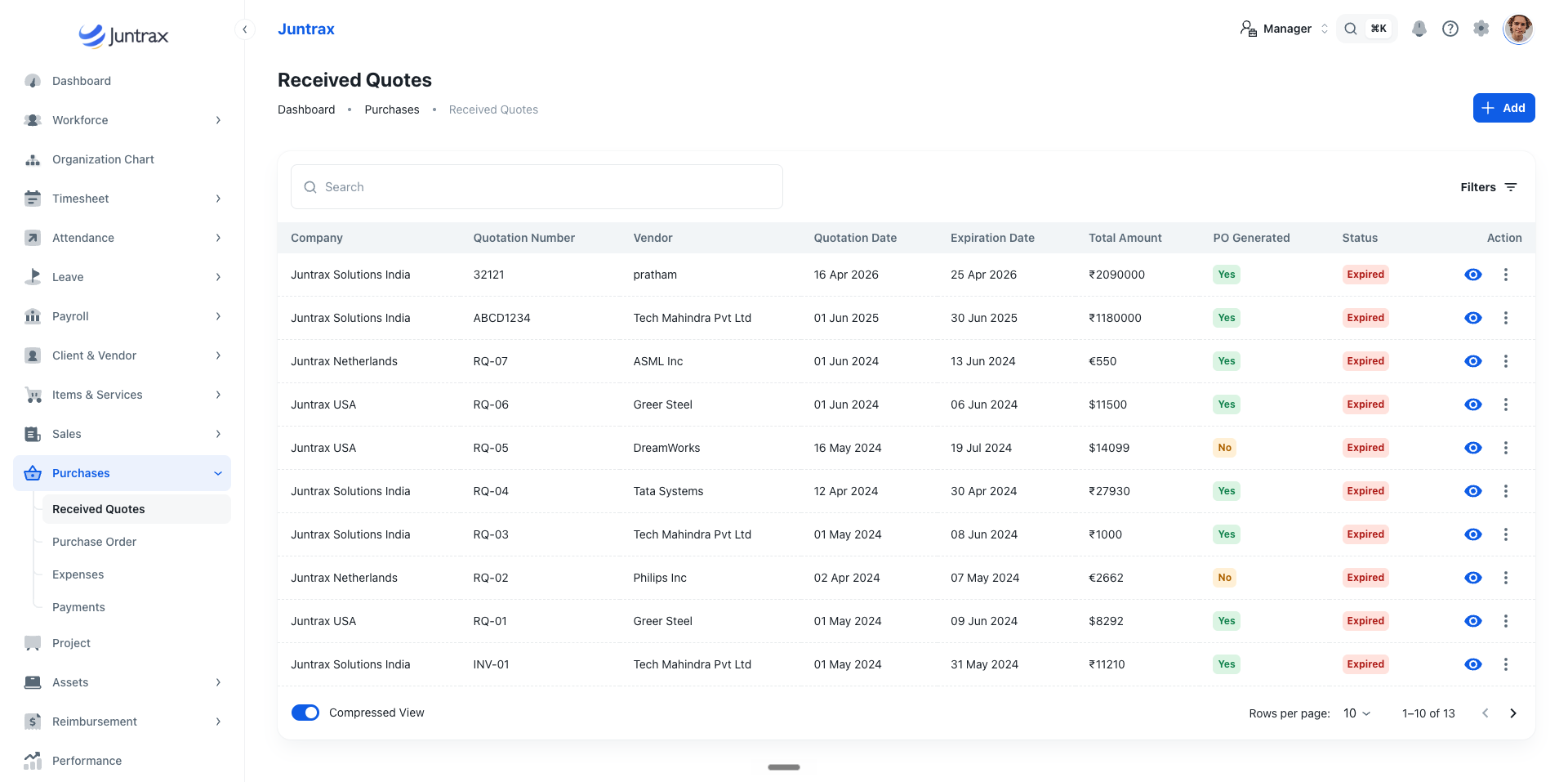The image size is (1568, 782).
Task: Open the rows per page dropdown
Action: point(1356,713)
